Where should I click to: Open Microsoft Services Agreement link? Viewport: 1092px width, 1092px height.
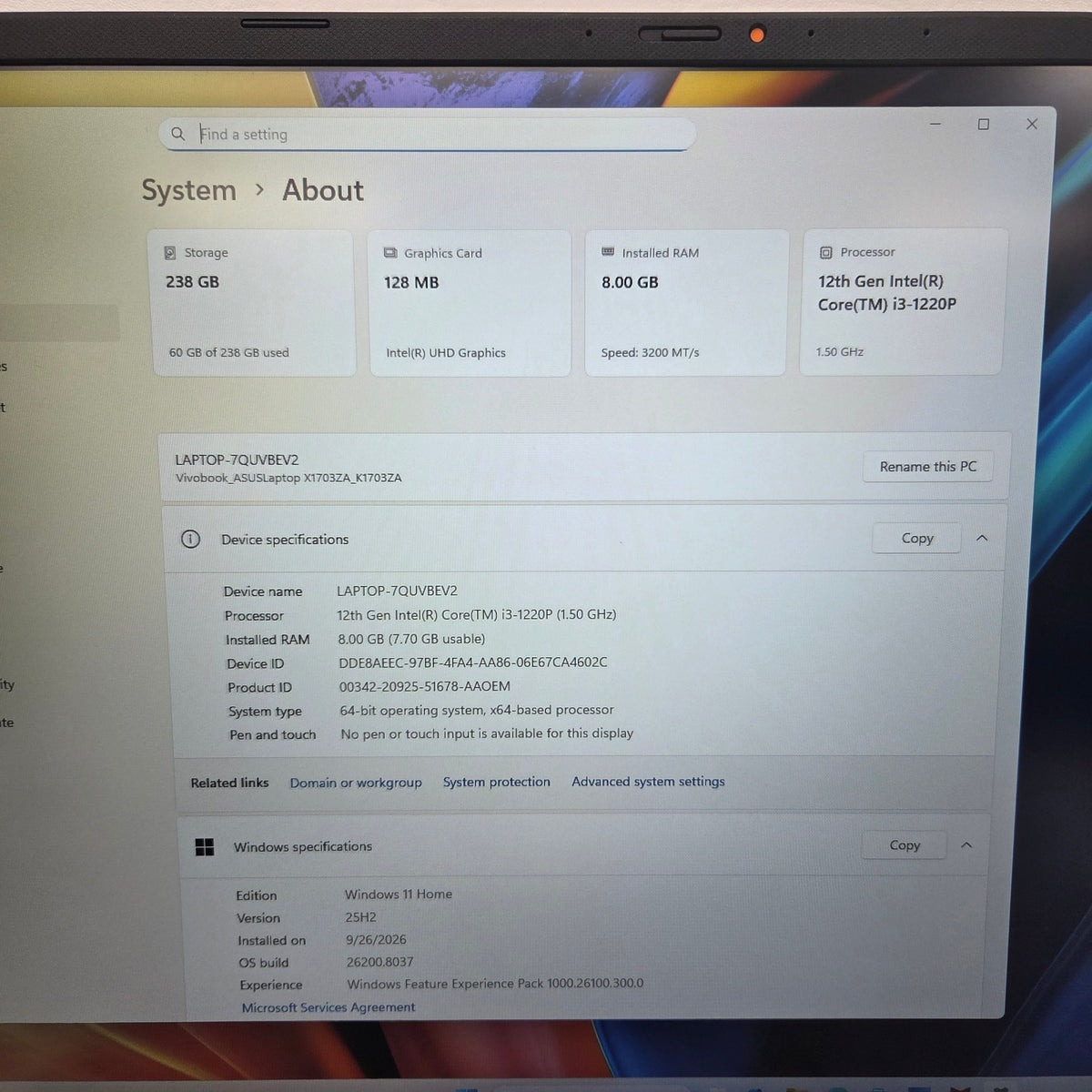[329, 1007]
